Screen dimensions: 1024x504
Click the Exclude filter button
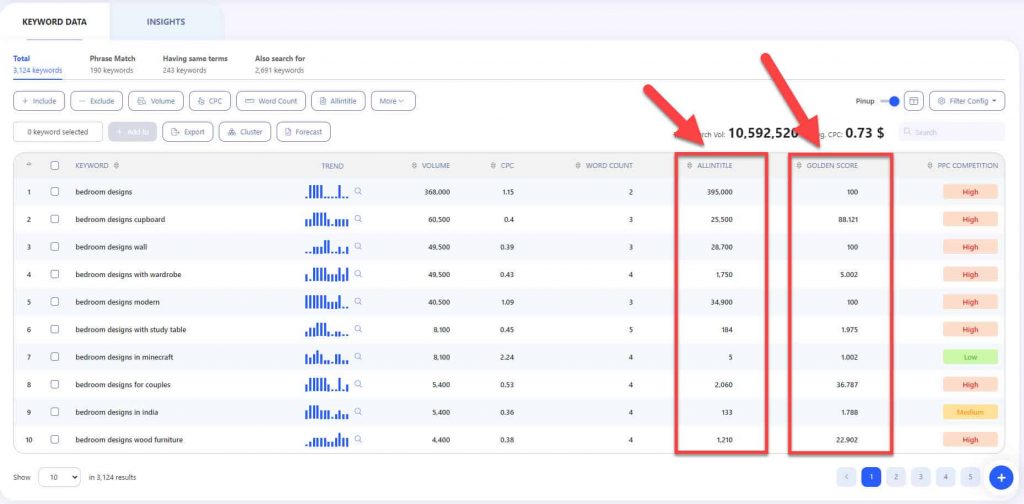[x=97, y=101]
